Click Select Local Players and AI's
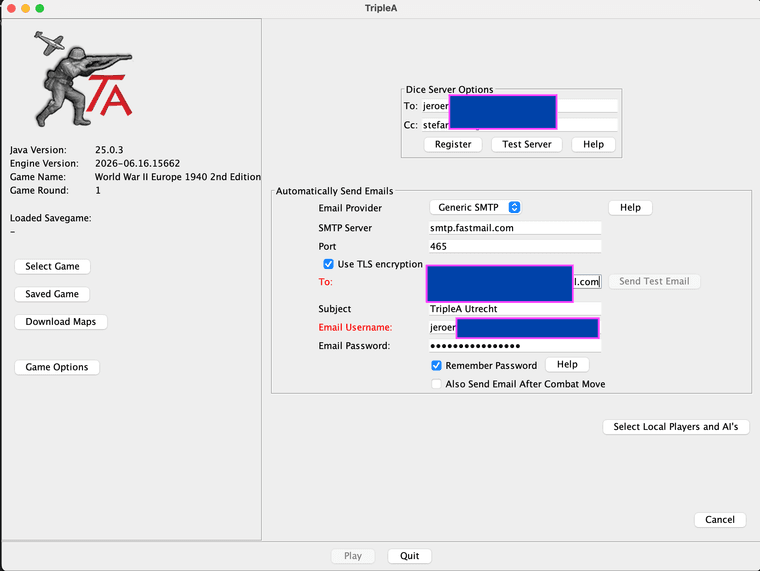 coord(676,427)
